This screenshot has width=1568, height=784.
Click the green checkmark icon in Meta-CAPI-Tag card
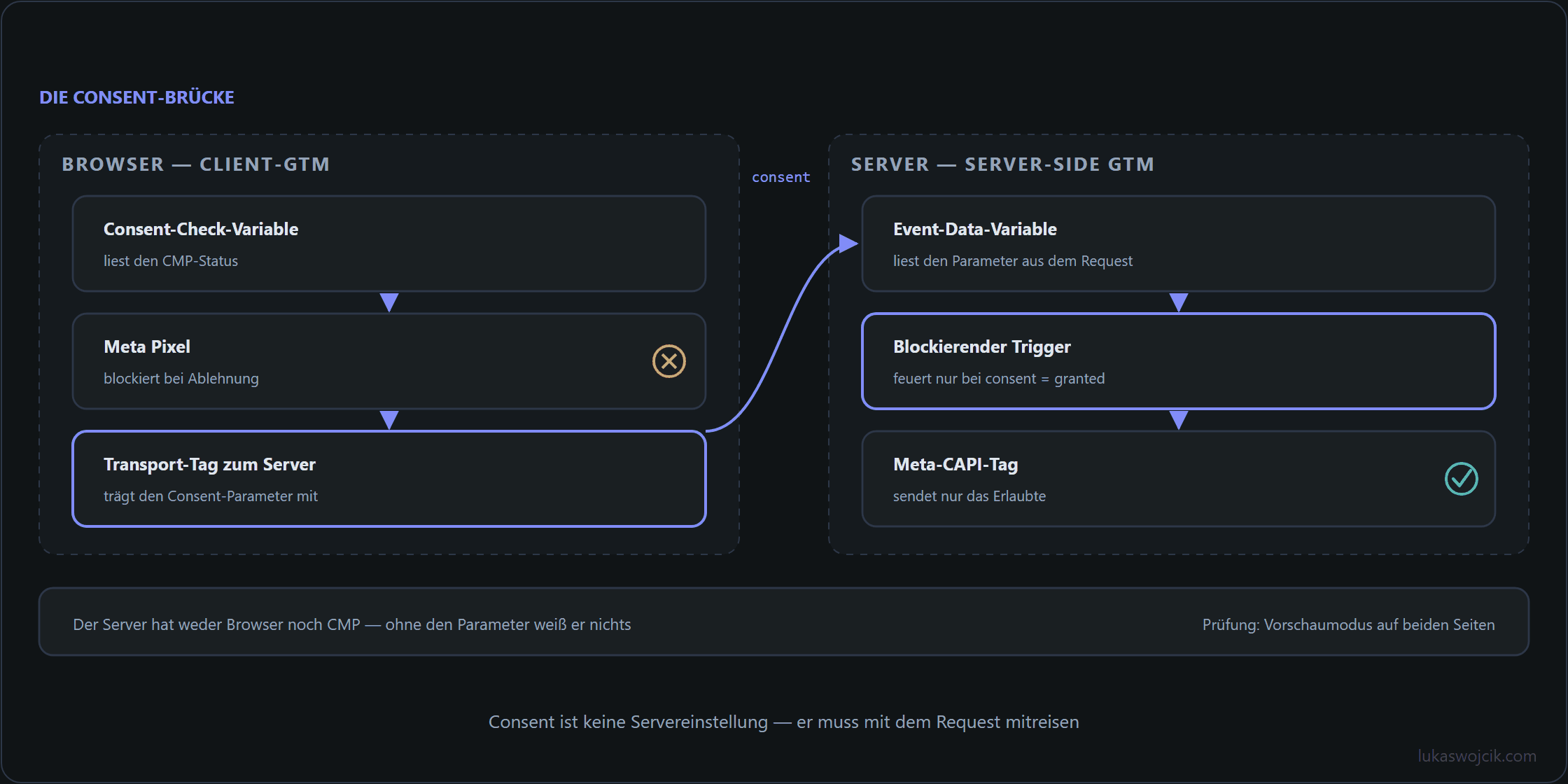(1462, 479)
